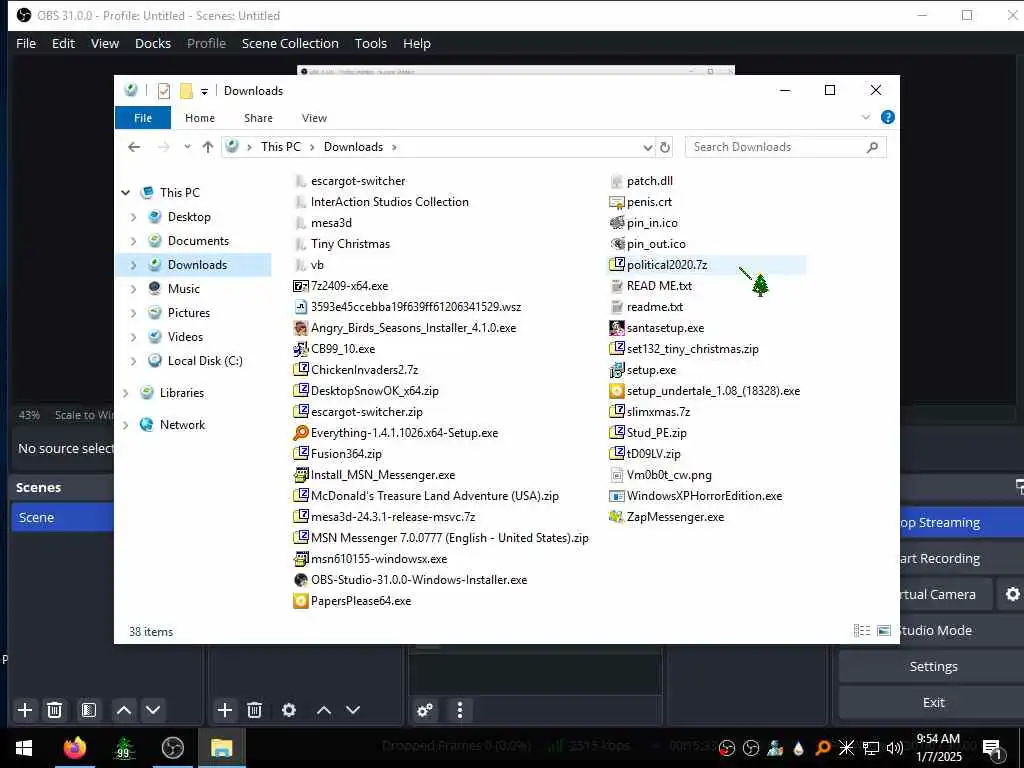
Task: Select Scene in OBS Scenes list
Action: pyautogui.click(x=63, y=517)
